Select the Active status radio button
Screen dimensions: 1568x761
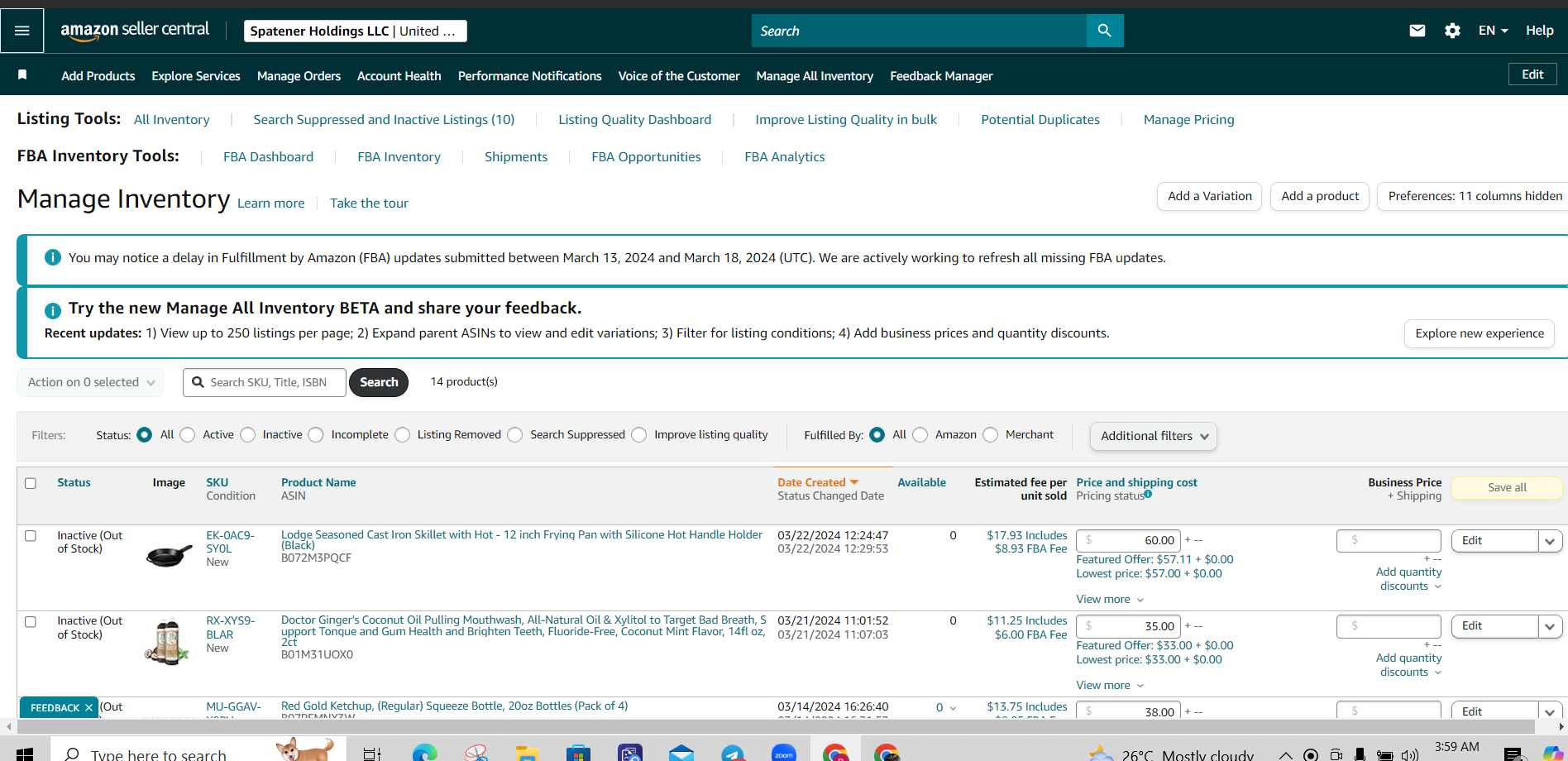click(x=188, y=435)
